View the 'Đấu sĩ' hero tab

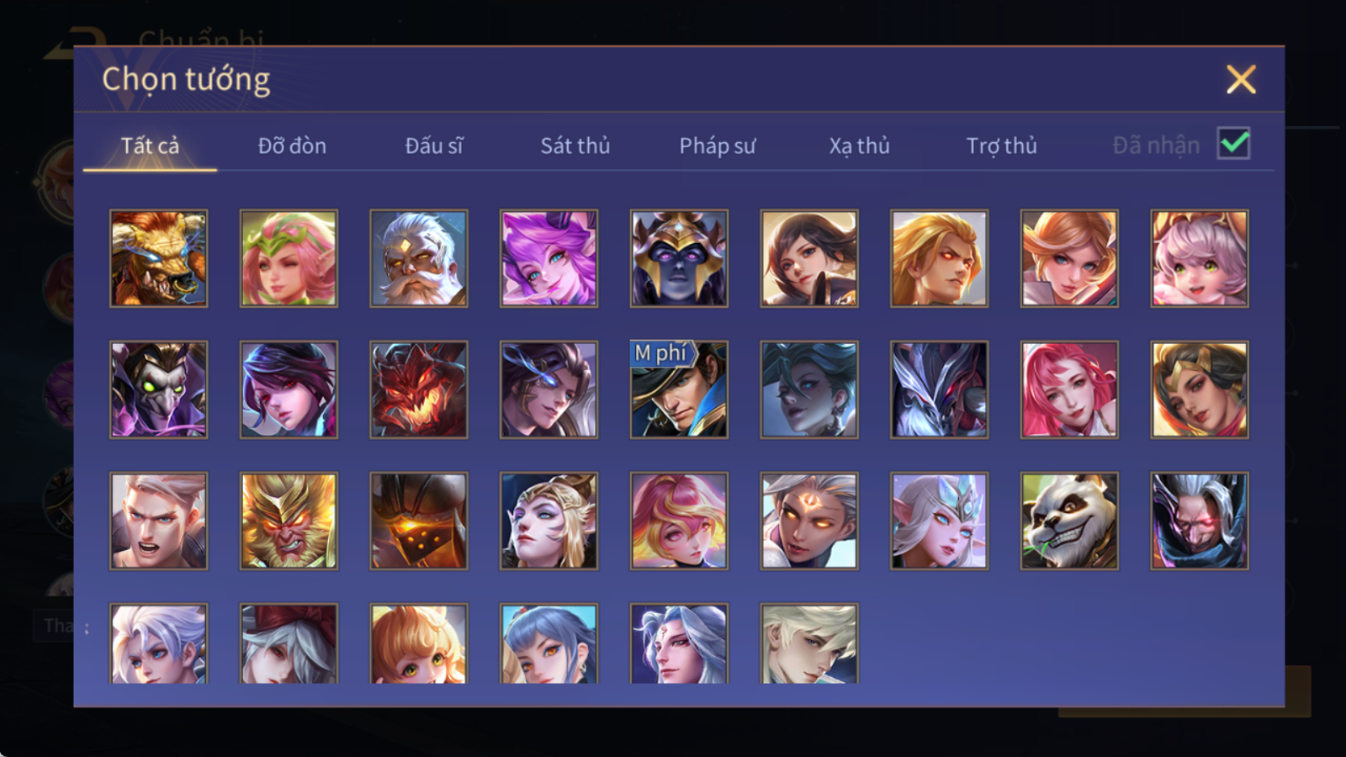[x=434, y=146]
